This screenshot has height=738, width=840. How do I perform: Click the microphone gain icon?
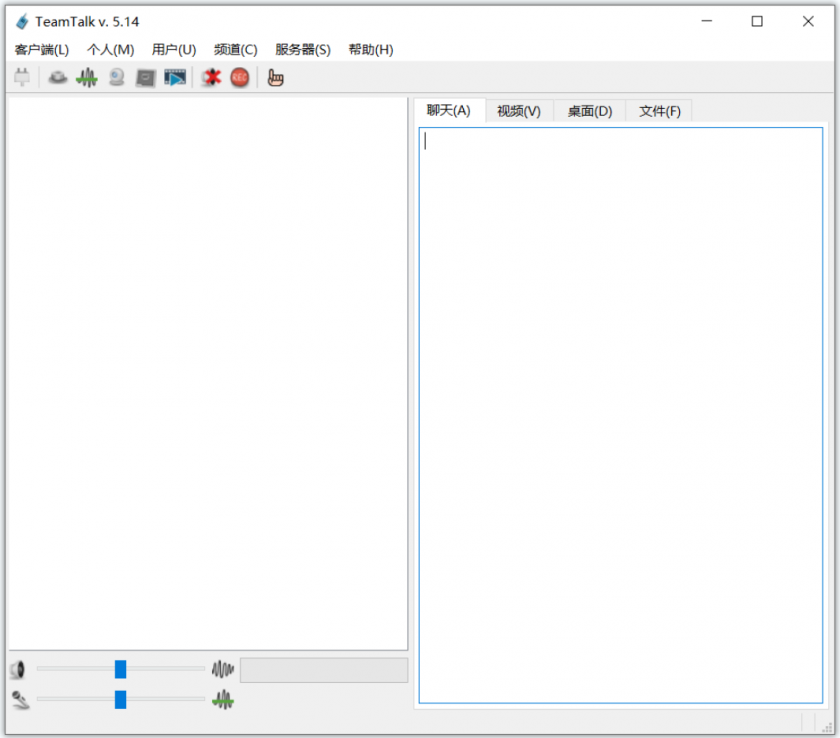click(x=20, y=699)
